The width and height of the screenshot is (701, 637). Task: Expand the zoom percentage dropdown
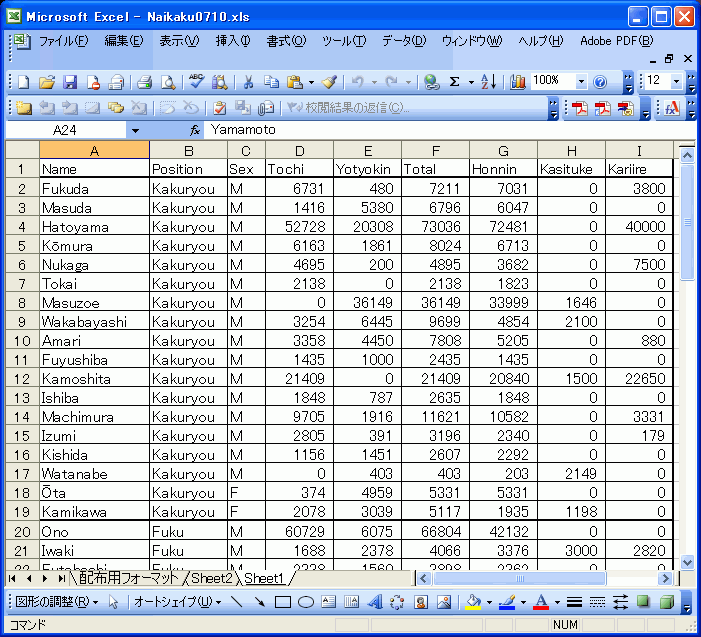[581, 82]
